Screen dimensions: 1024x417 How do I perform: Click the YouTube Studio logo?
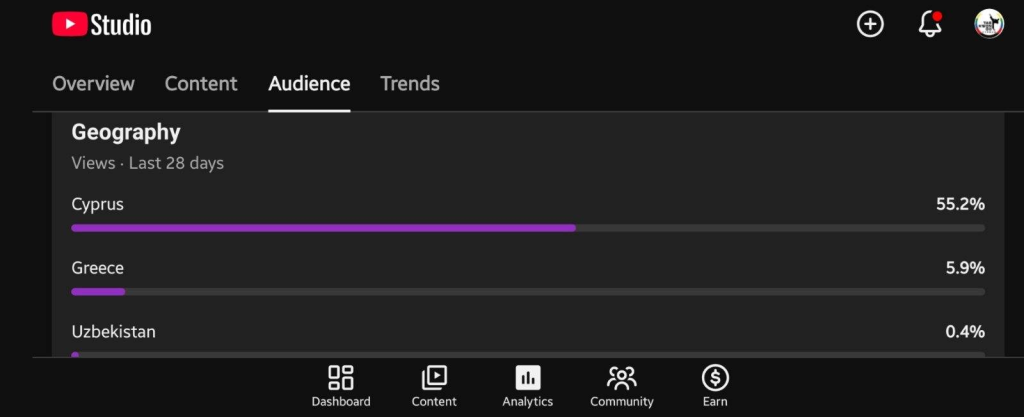[x=102, y=25]
